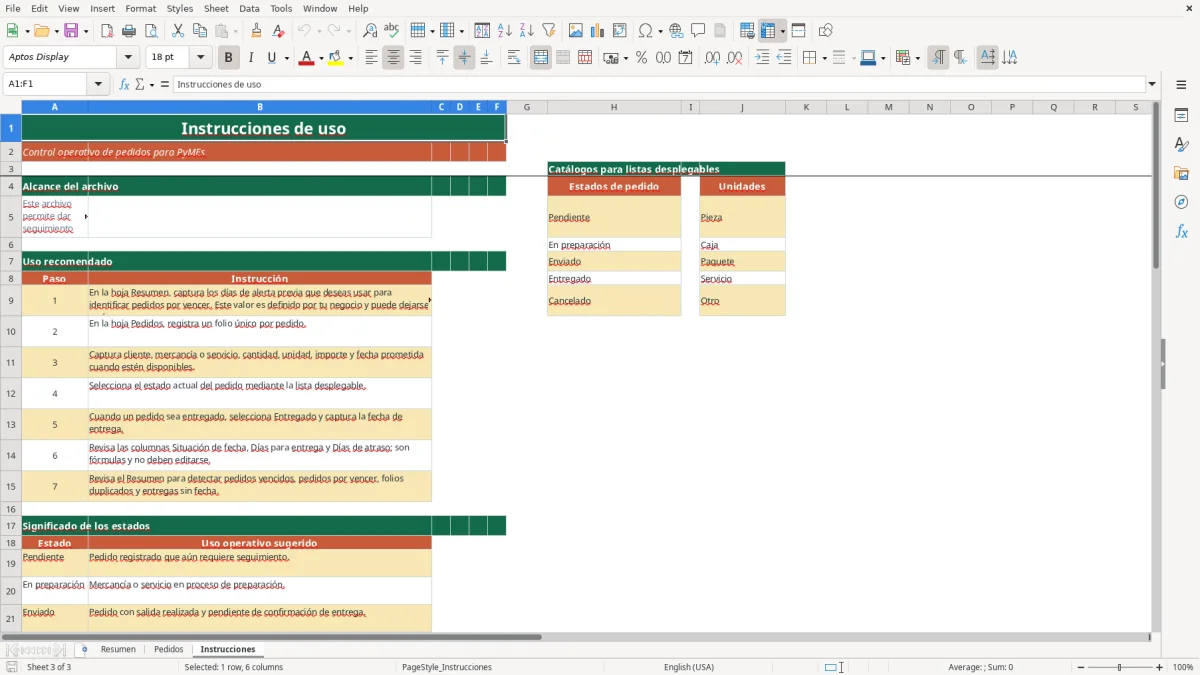Apply the yellow background color swatch
The image size is (1200, 675).
click(336, 58)
